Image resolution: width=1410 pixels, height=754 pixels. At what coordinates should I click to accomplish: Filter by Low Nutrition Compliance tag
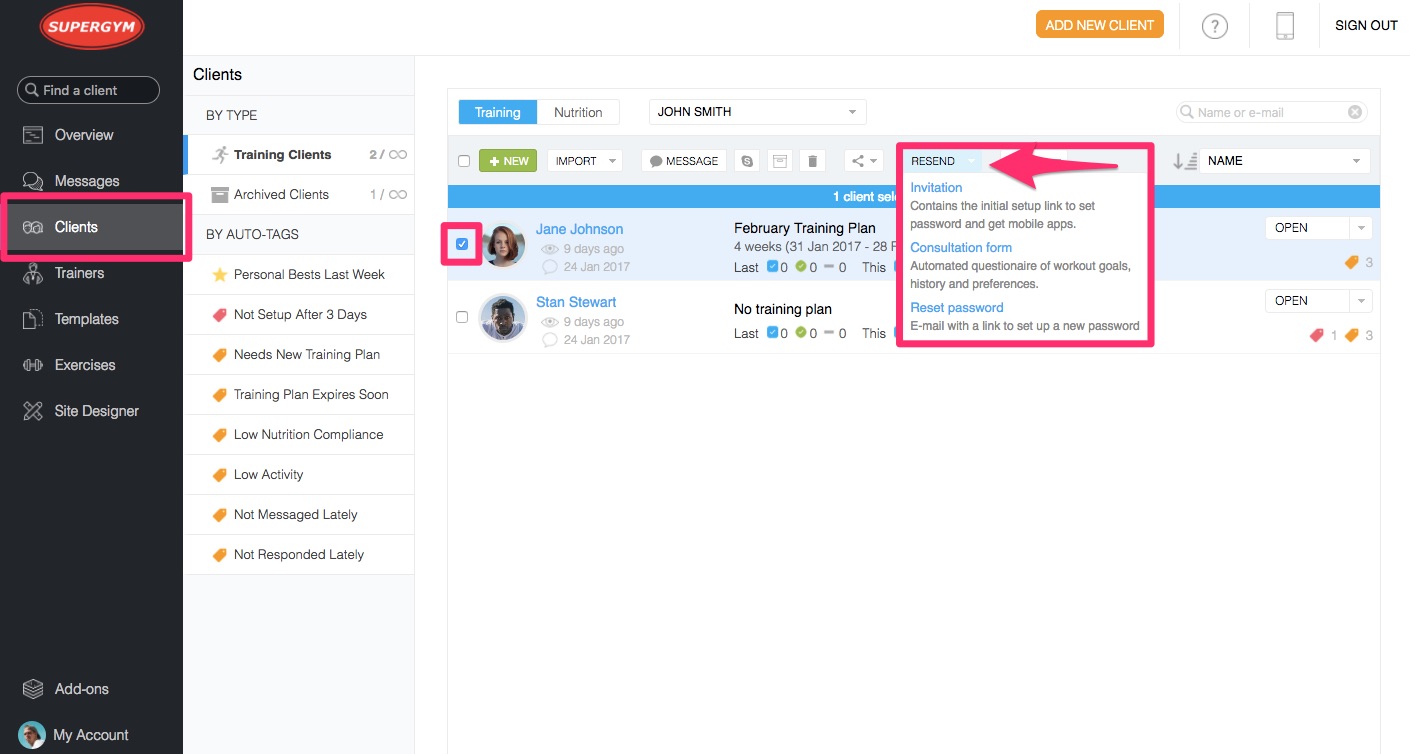pos(299,435)
